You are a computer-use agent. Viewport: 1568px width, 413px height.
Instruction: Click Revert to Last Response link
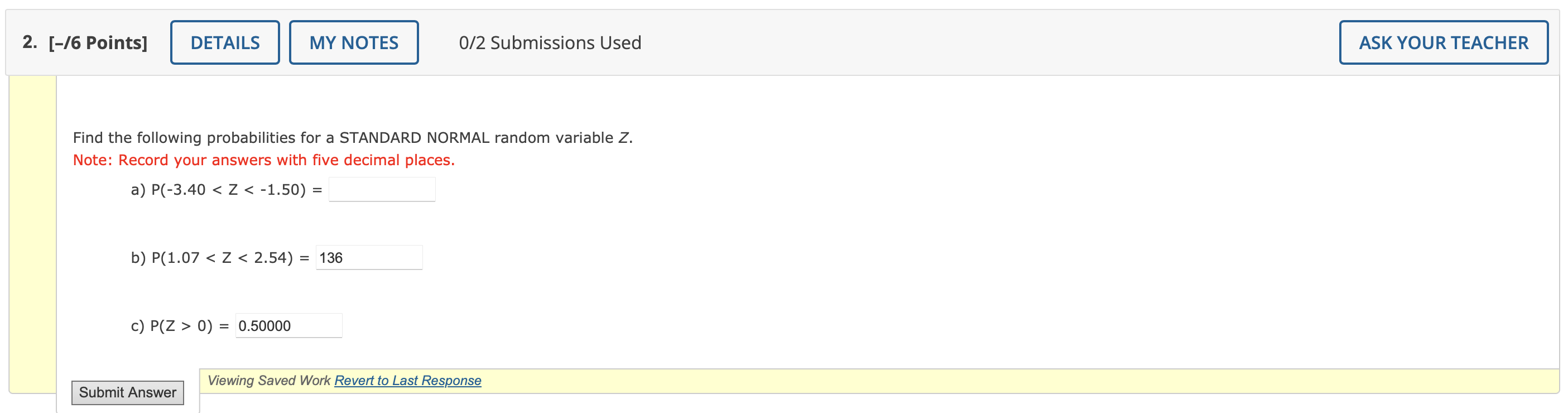[x=407, y=380]
